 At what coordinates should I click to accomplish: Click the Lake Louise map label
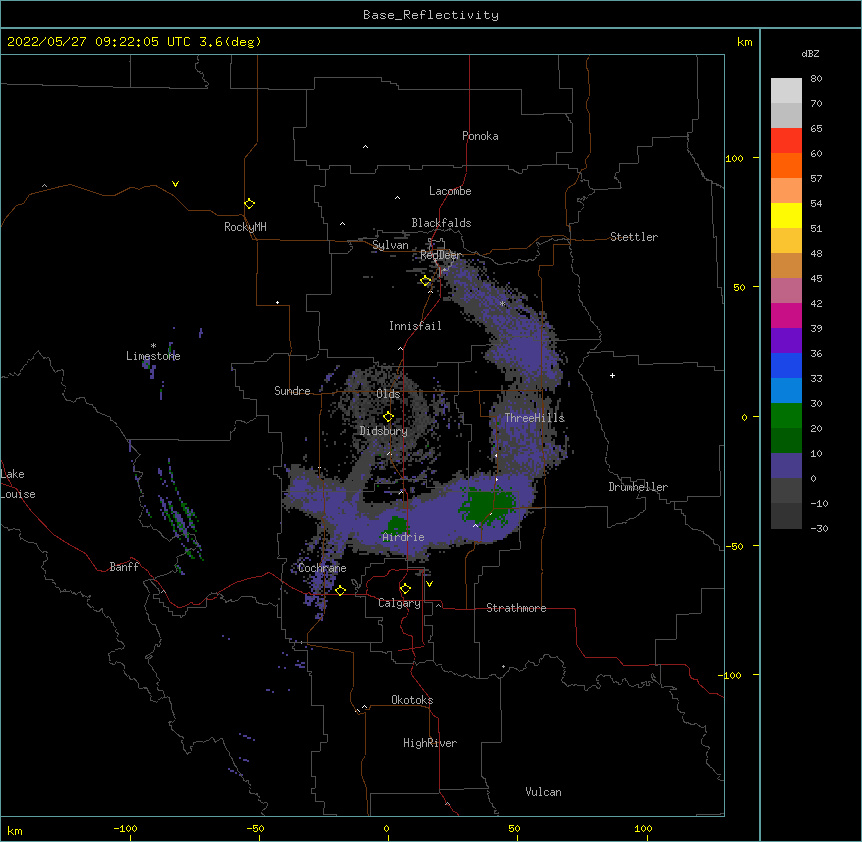18,484
